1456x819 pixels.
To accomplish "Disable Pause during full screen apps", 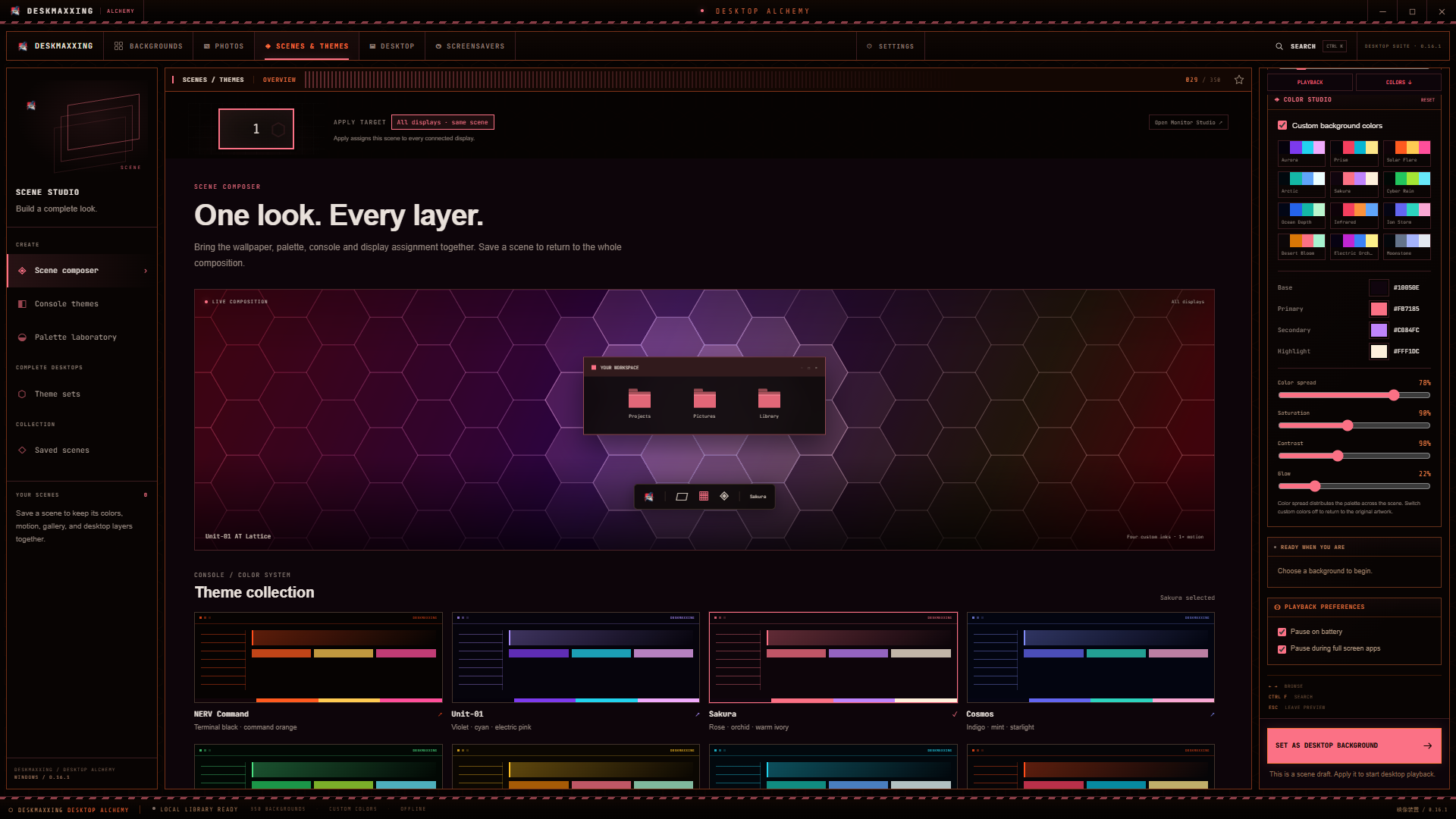I will [1282, 649].
